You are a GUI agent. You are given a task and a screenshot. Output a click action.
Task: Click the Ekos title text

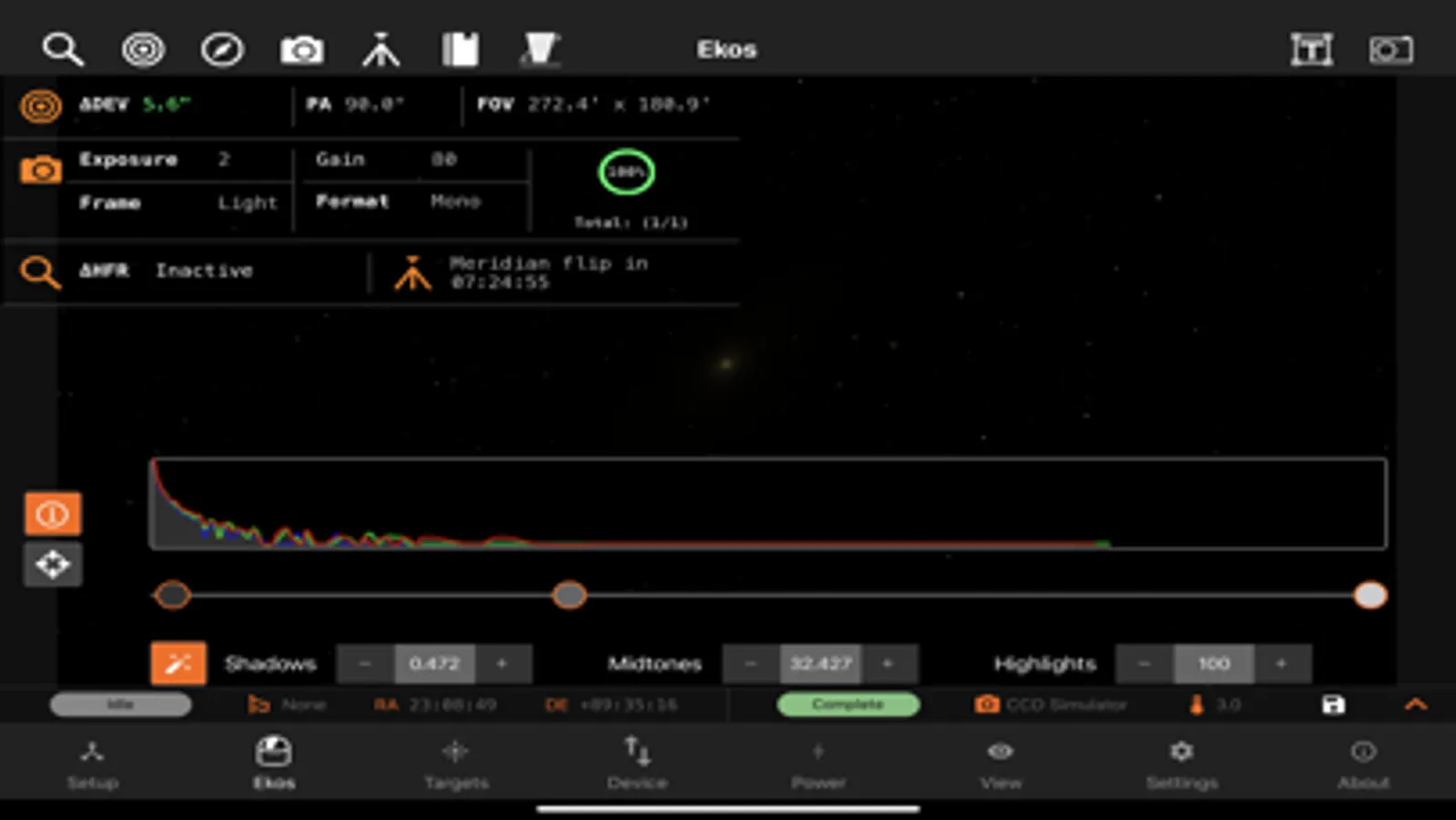point(727,49)
